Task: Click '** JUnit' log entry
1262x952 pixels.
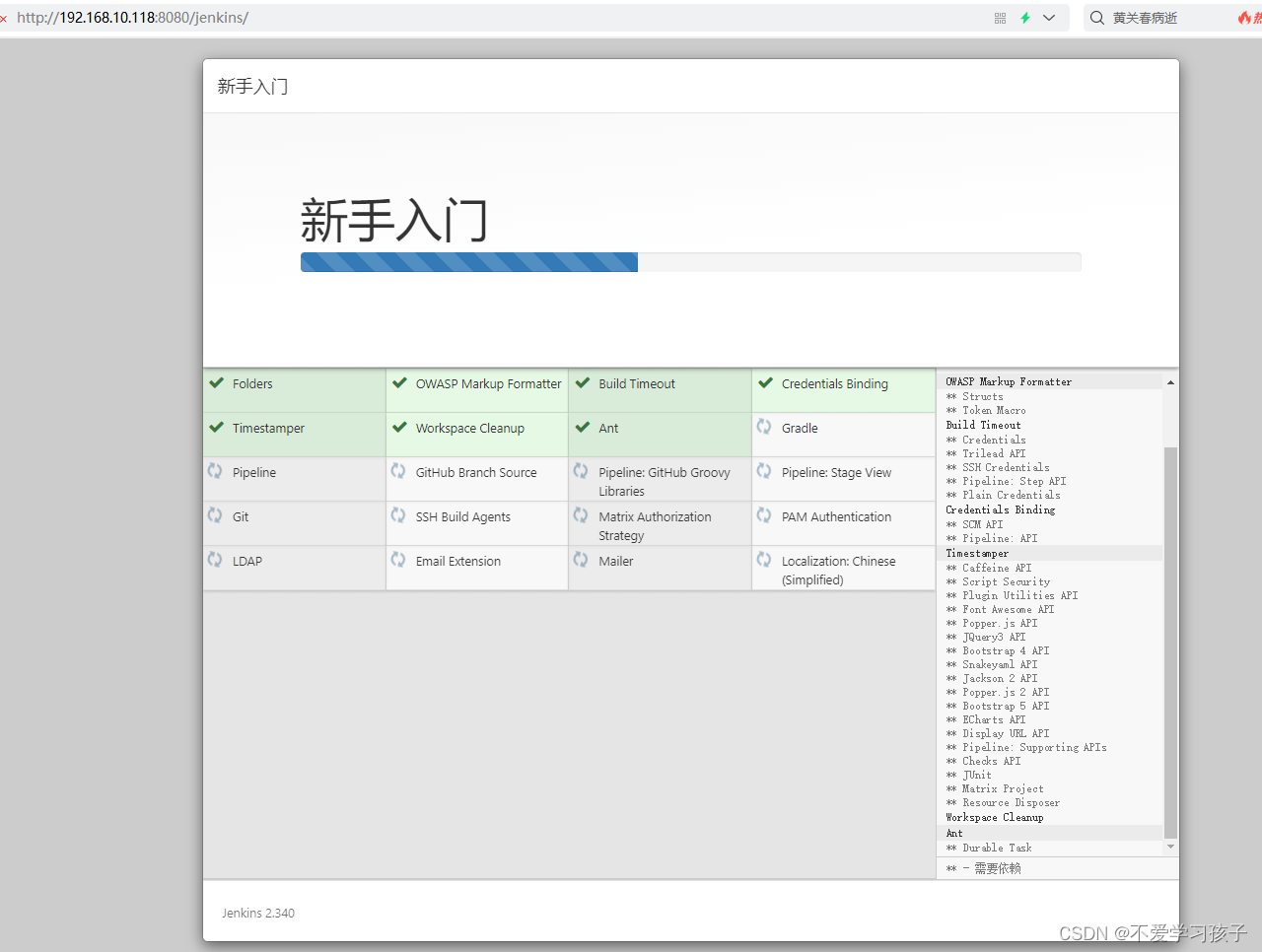Action: pyautogui.click(x=968, y=775)
